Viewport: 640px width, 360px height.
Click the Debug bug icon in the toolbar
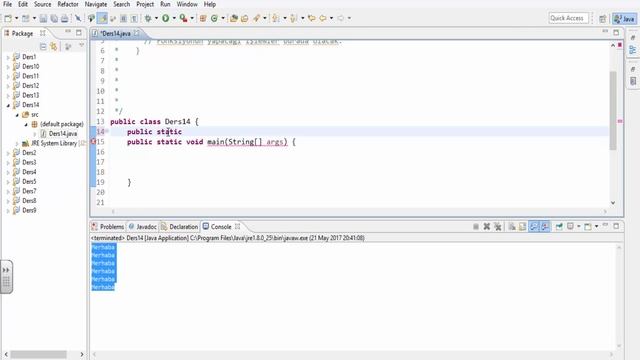tap(148, 18)
